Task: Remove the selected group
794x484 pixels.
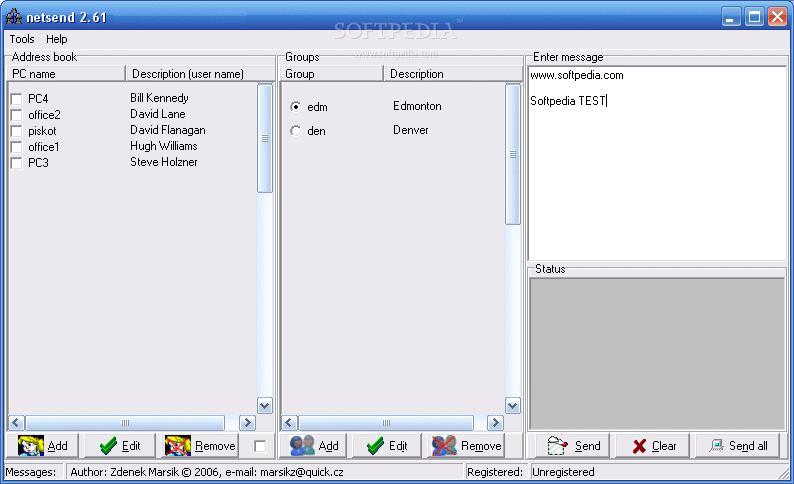Action: click(466, 446)
